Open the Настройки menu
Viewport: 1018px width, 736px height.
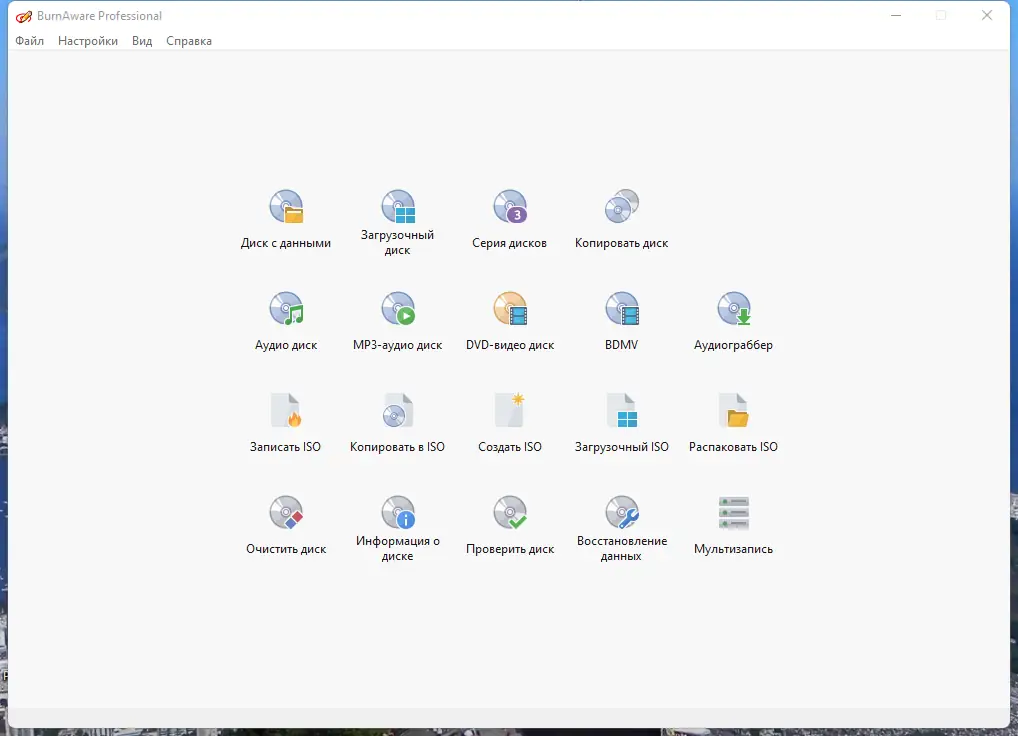click(87, 41)
